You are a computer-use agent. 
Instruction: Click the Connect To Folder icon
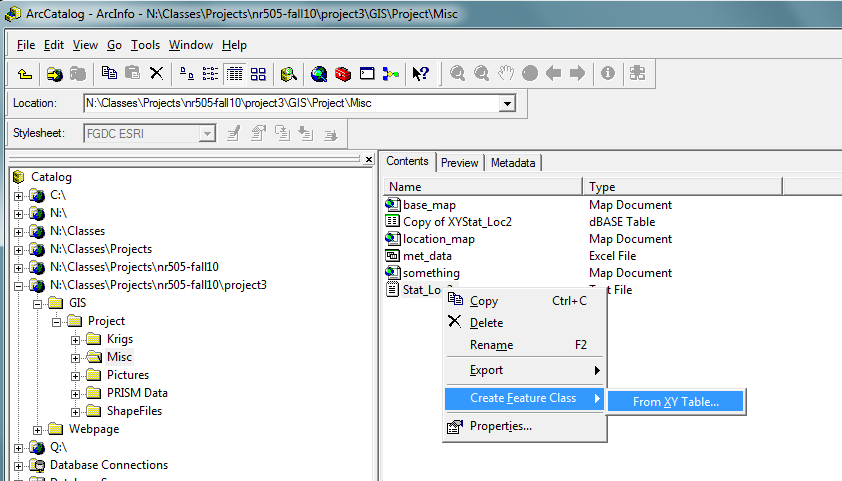click(54, 74)
